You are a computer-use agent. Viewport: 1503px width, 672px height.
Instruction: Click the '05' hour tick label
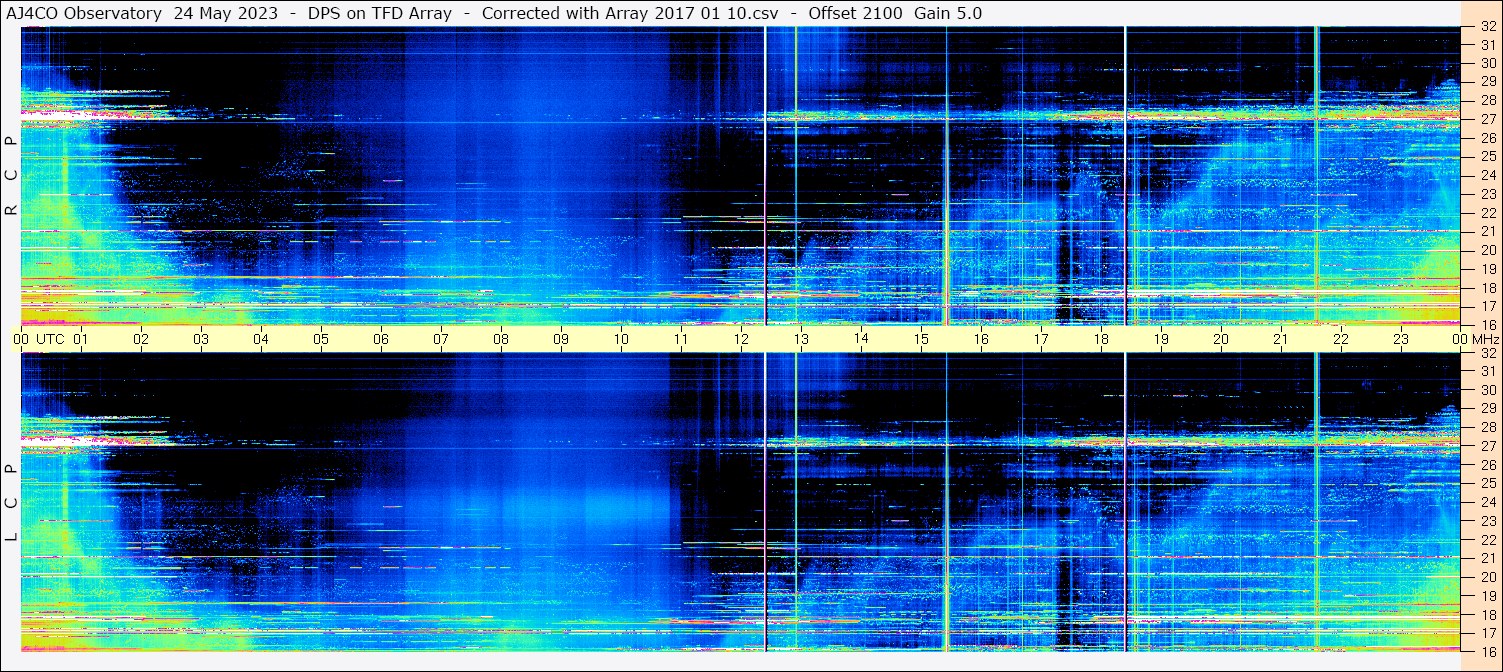[321, 339]
